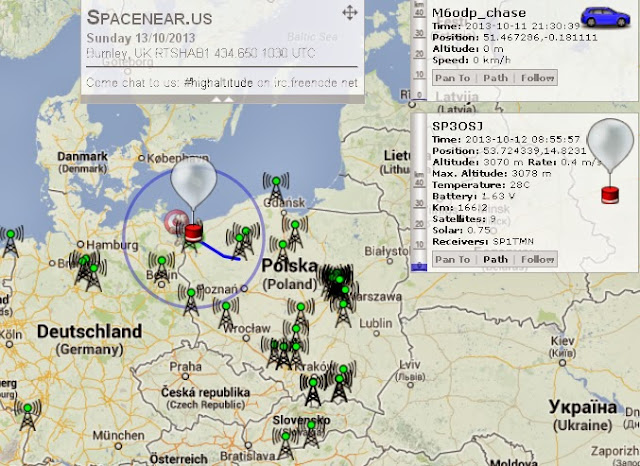Image resolution: width=640 pixels, height=466 pixels.
Task: Click Follow in the M6odp_chase panel
Action: [538, 78]
